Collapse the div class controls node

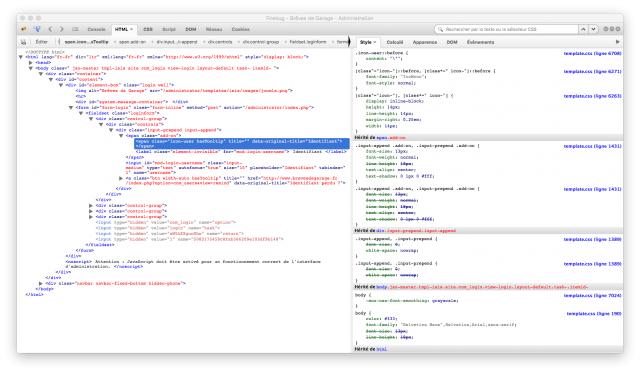[101, 124]
